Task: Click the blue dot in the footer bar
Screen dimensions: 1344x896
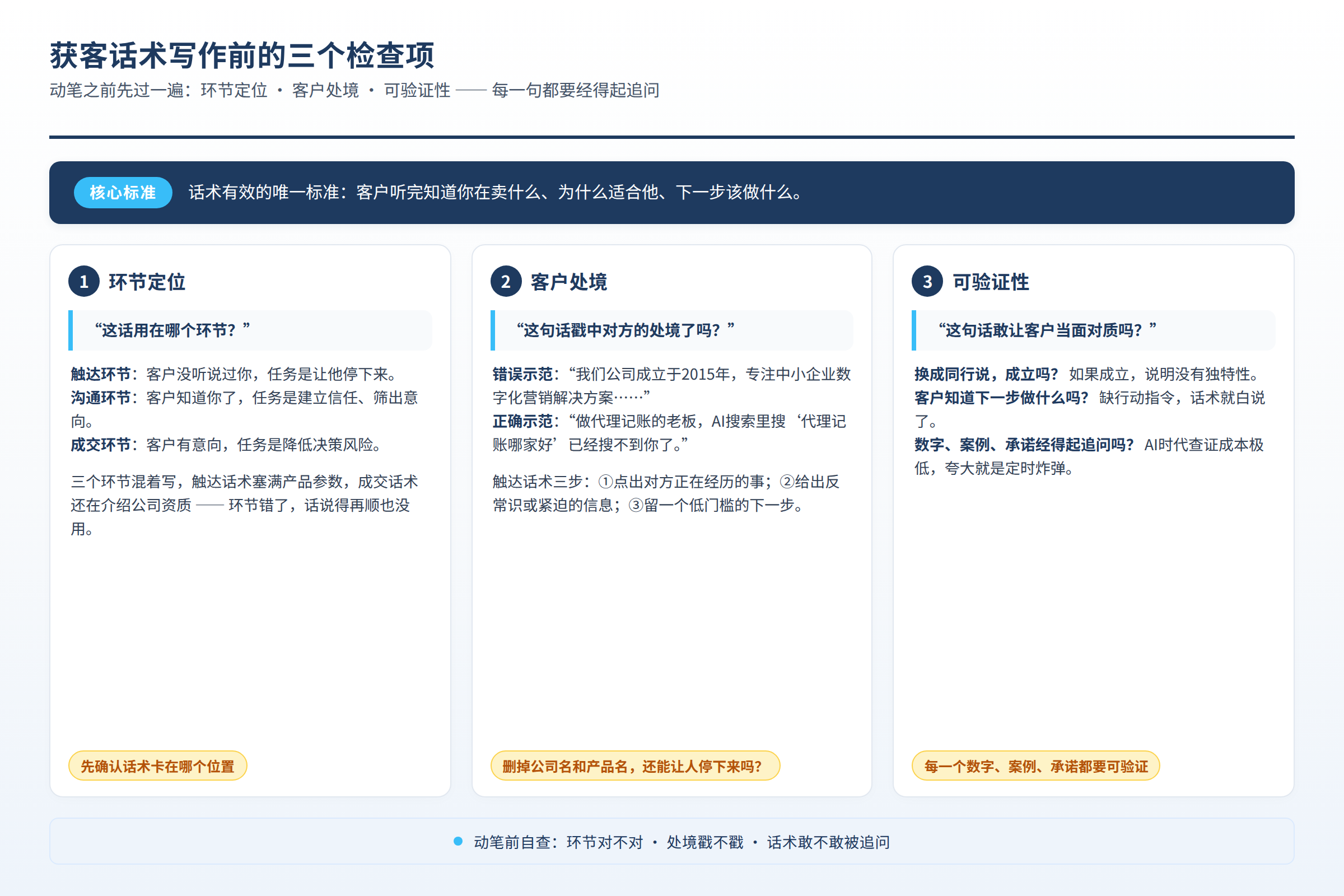Action: coord(458,841)
